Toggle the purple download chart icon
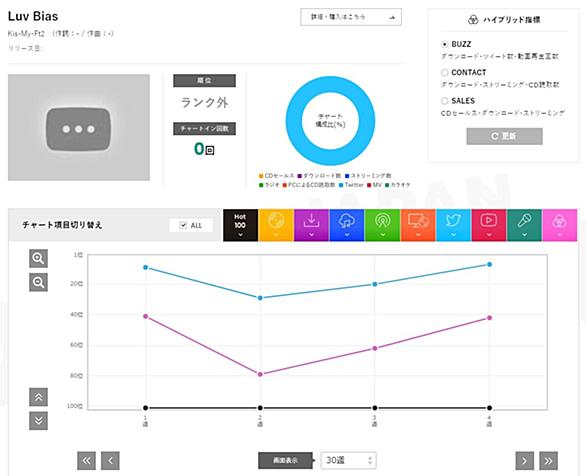This screenshot has width=586, height=476. tap(311, 225)
